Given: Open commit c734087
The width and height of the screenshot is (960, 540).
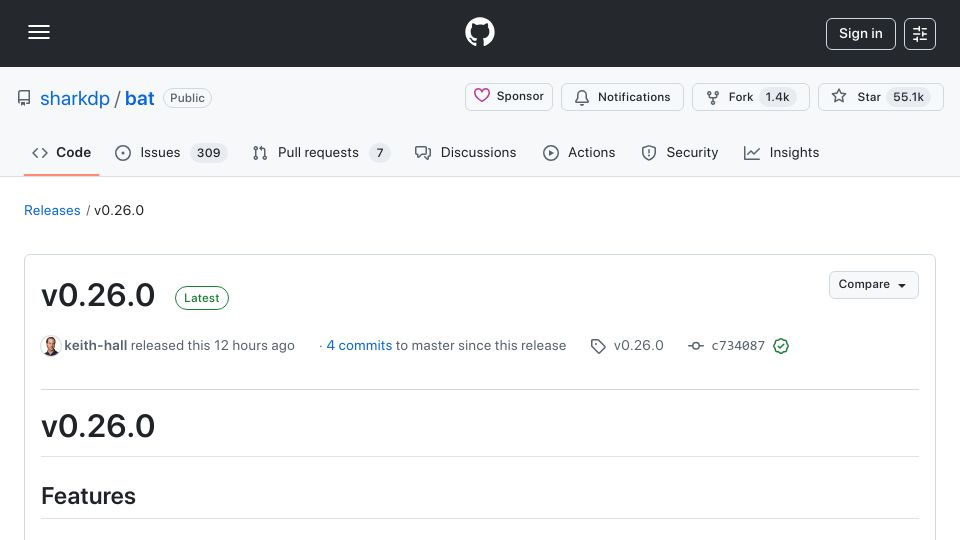Looking at the screenshot, I should (x=738, y=346).
